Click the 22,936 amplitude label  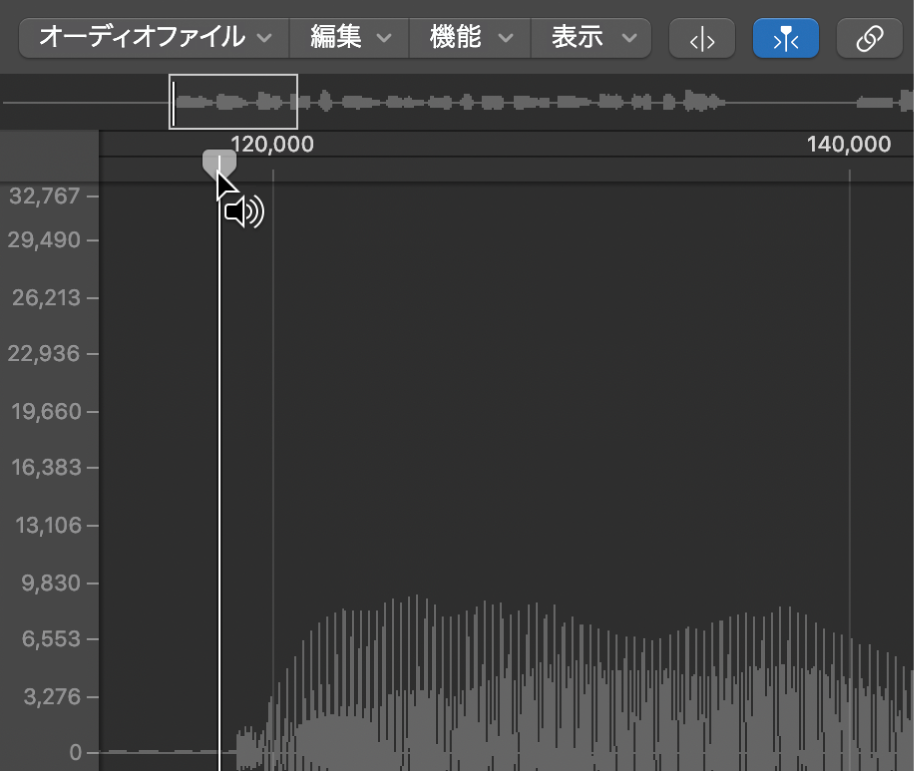coord(45,353)
